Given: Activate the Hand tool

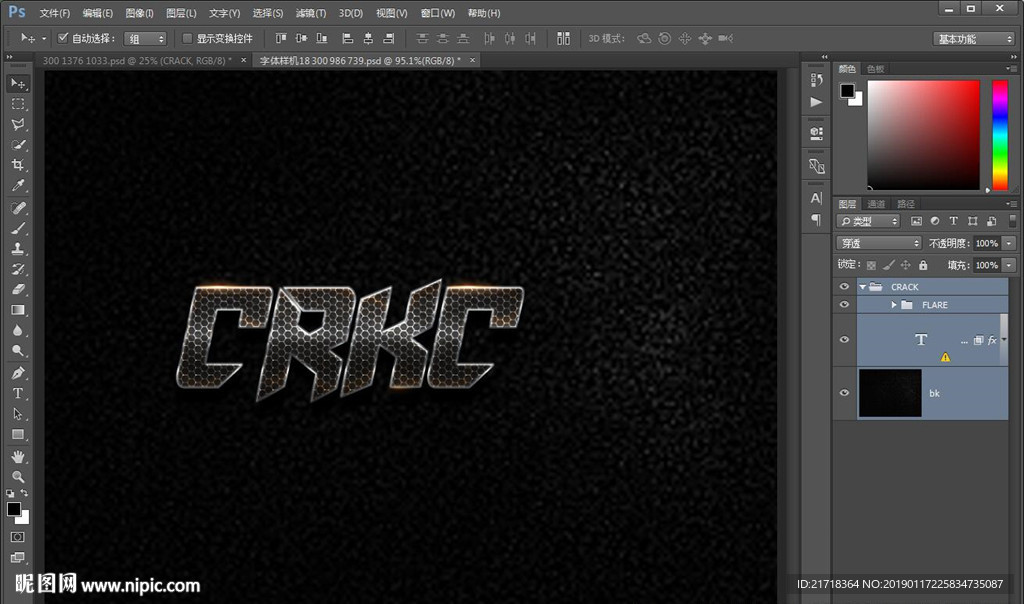Looking at the screenshot, I should tap(18, 456).
